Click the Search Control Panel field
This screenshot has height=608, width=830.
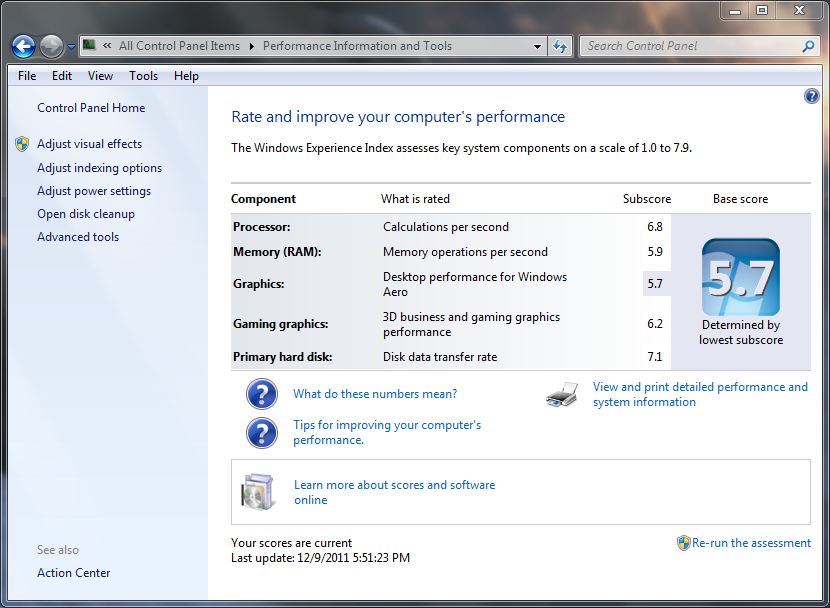(699, 46)
